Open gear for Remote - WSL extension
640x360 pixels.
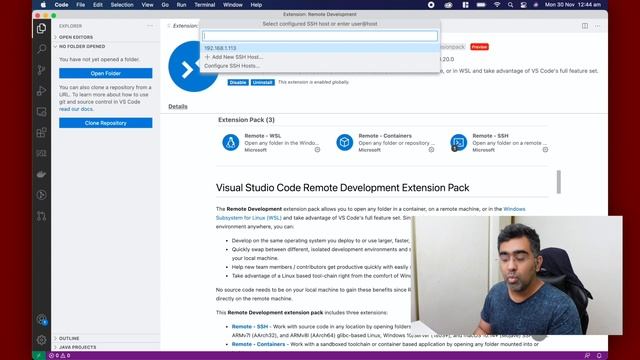[317, 150]
